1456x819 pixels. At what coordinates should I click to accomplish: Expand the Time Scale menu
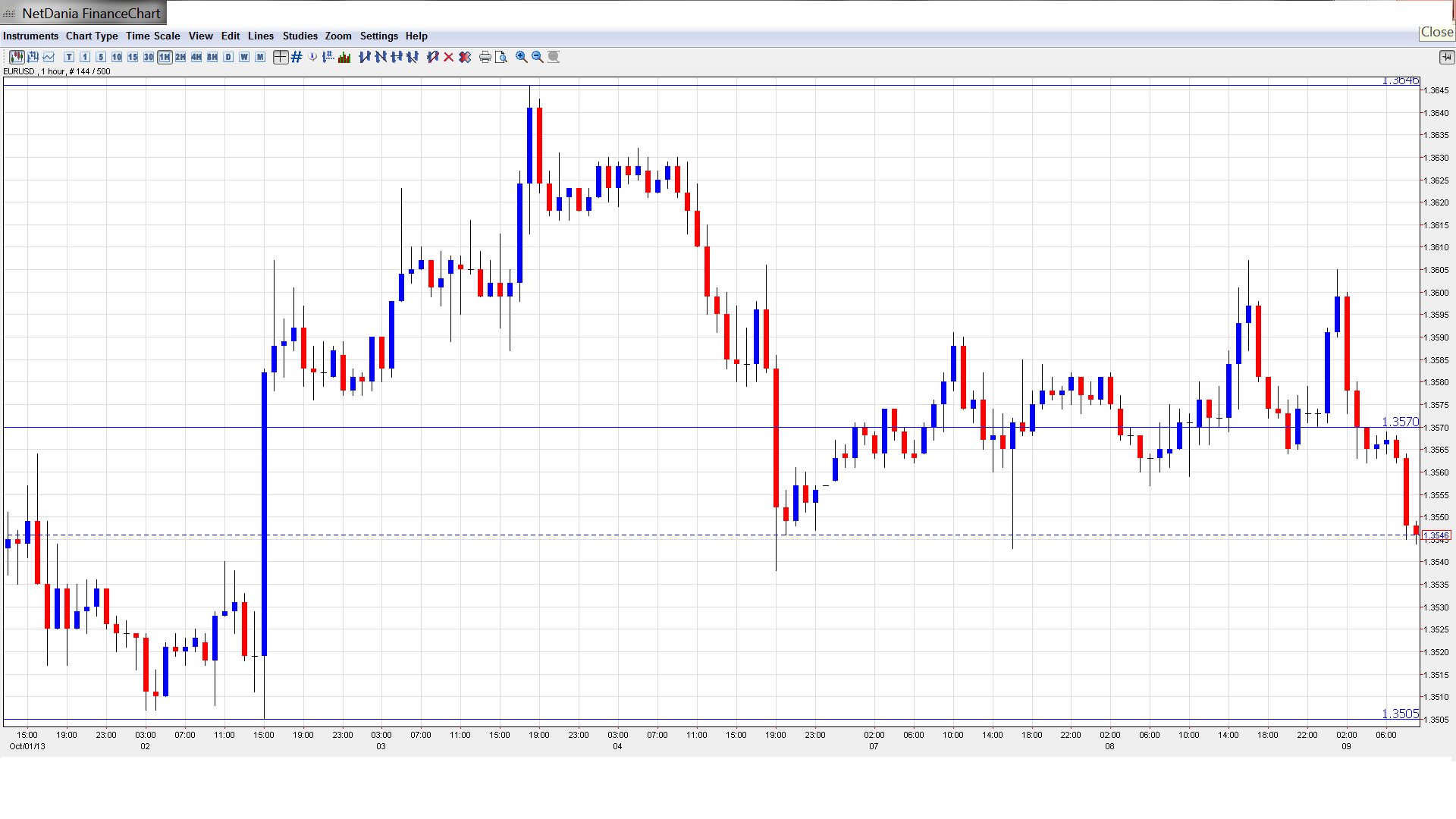coord(152,36)
